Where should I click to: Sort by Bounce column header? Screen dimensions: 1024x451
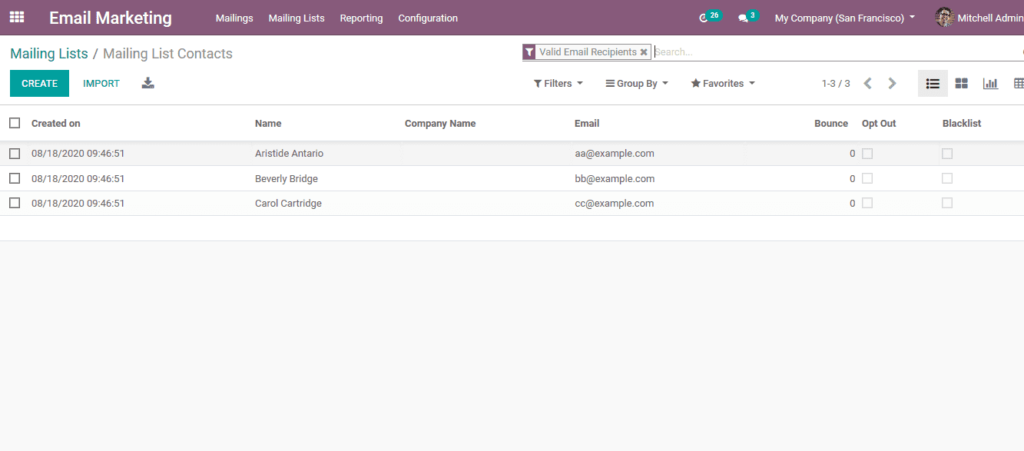pyautogui.click(x=831, y=123)
